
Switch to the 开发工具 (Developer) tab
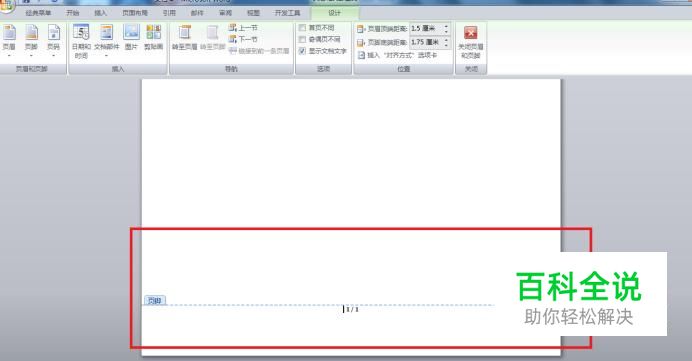click(x=288, y=13)
